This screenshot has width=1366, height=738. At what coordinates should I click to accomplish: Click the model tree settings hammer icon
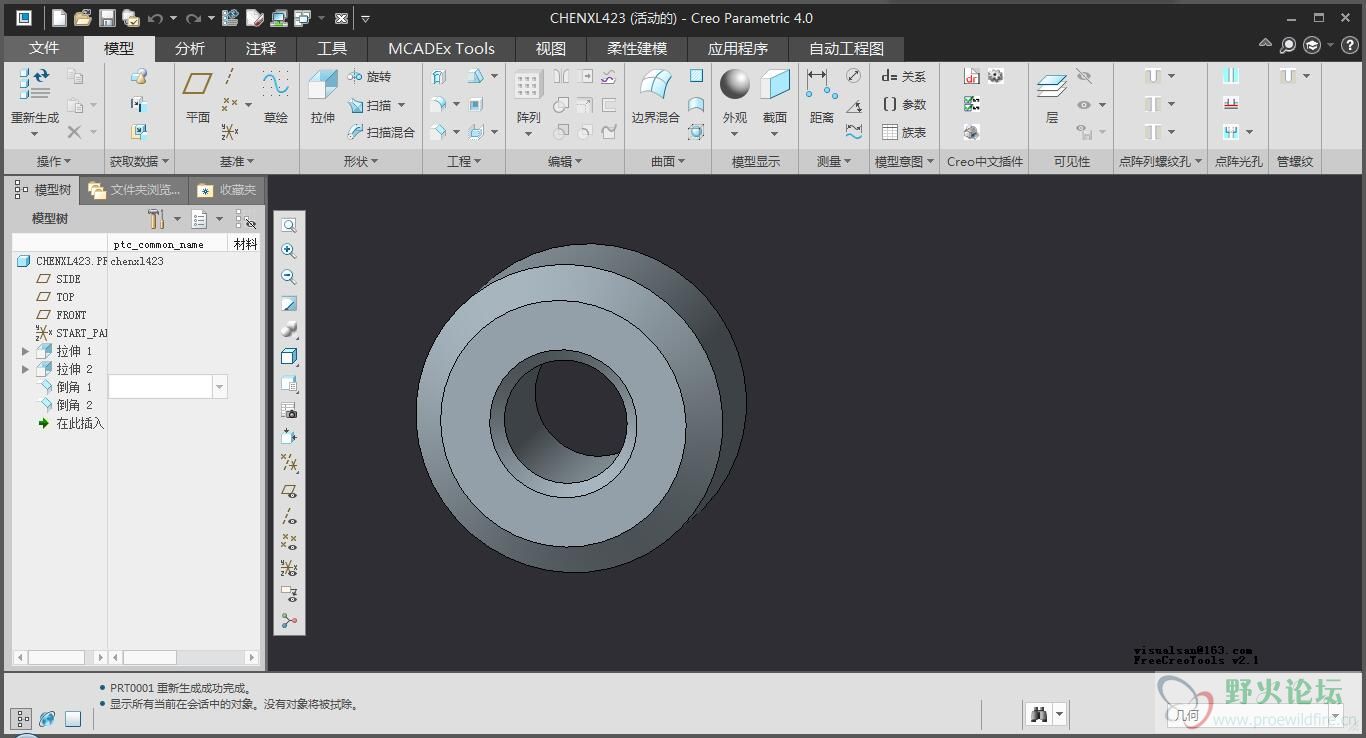[156, 218]
